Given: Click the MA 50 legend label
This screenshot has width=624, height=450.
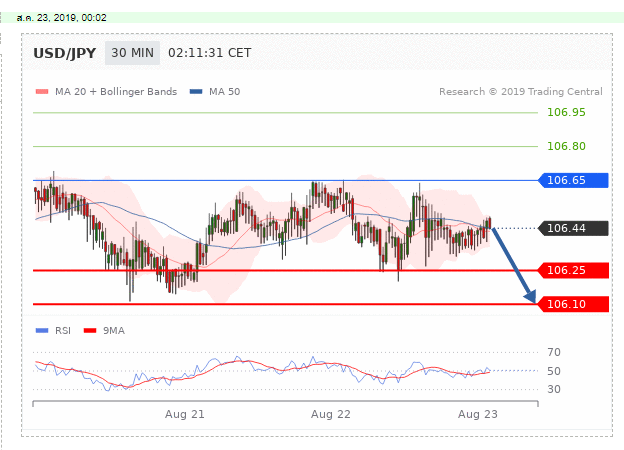Looking at the screenshot, I should (224, 92).
